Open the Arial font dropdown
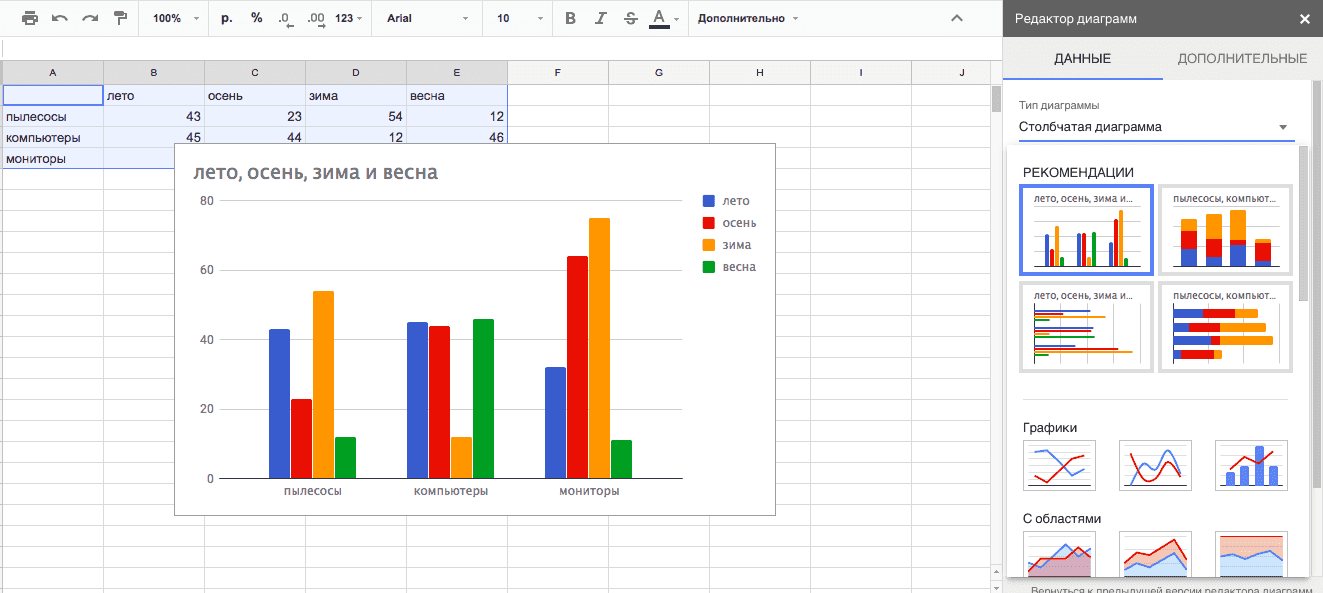This screenshot has width=1323, height=593. tap(427, 19)
